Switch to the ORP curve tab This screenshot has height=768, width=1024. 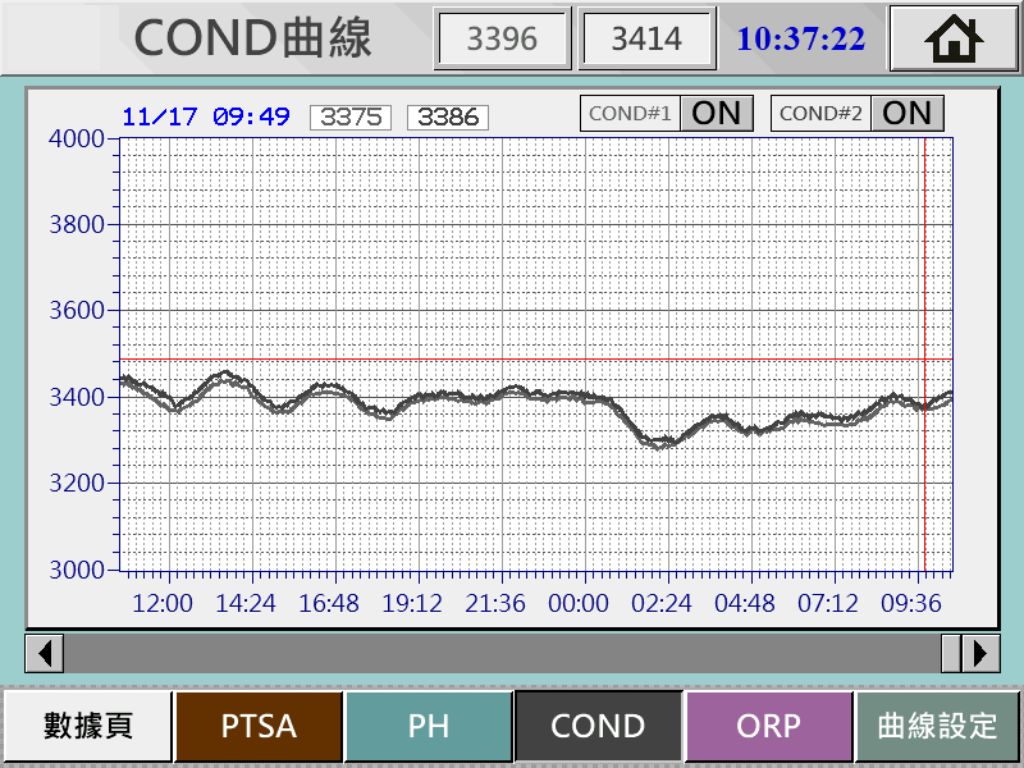[x=768, y=726]
